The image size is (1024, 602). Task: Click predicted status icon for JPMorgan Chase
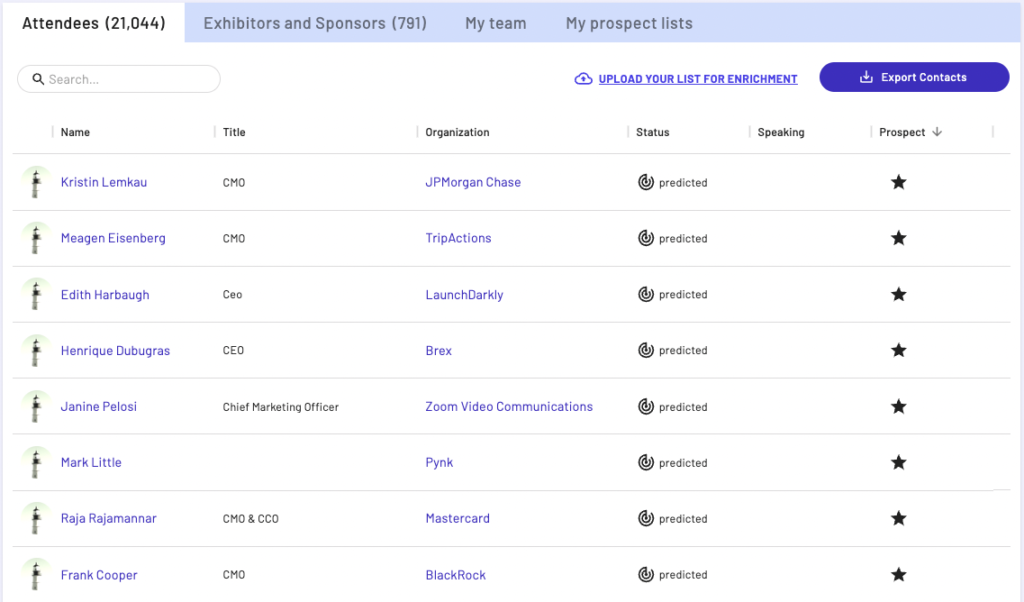click(646, 182)
